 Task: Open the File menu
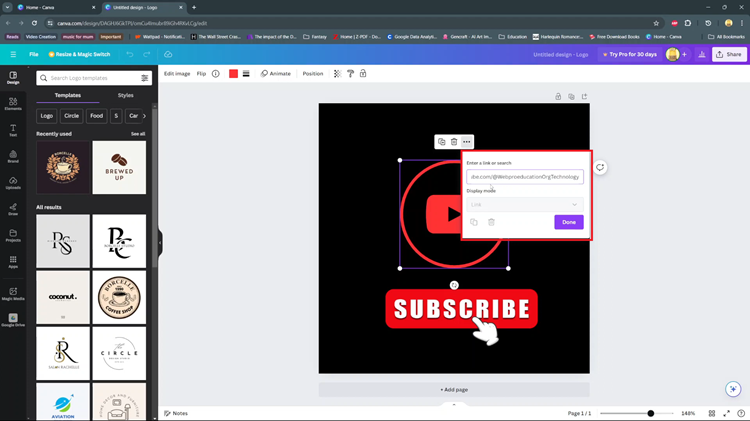[33, 55]
